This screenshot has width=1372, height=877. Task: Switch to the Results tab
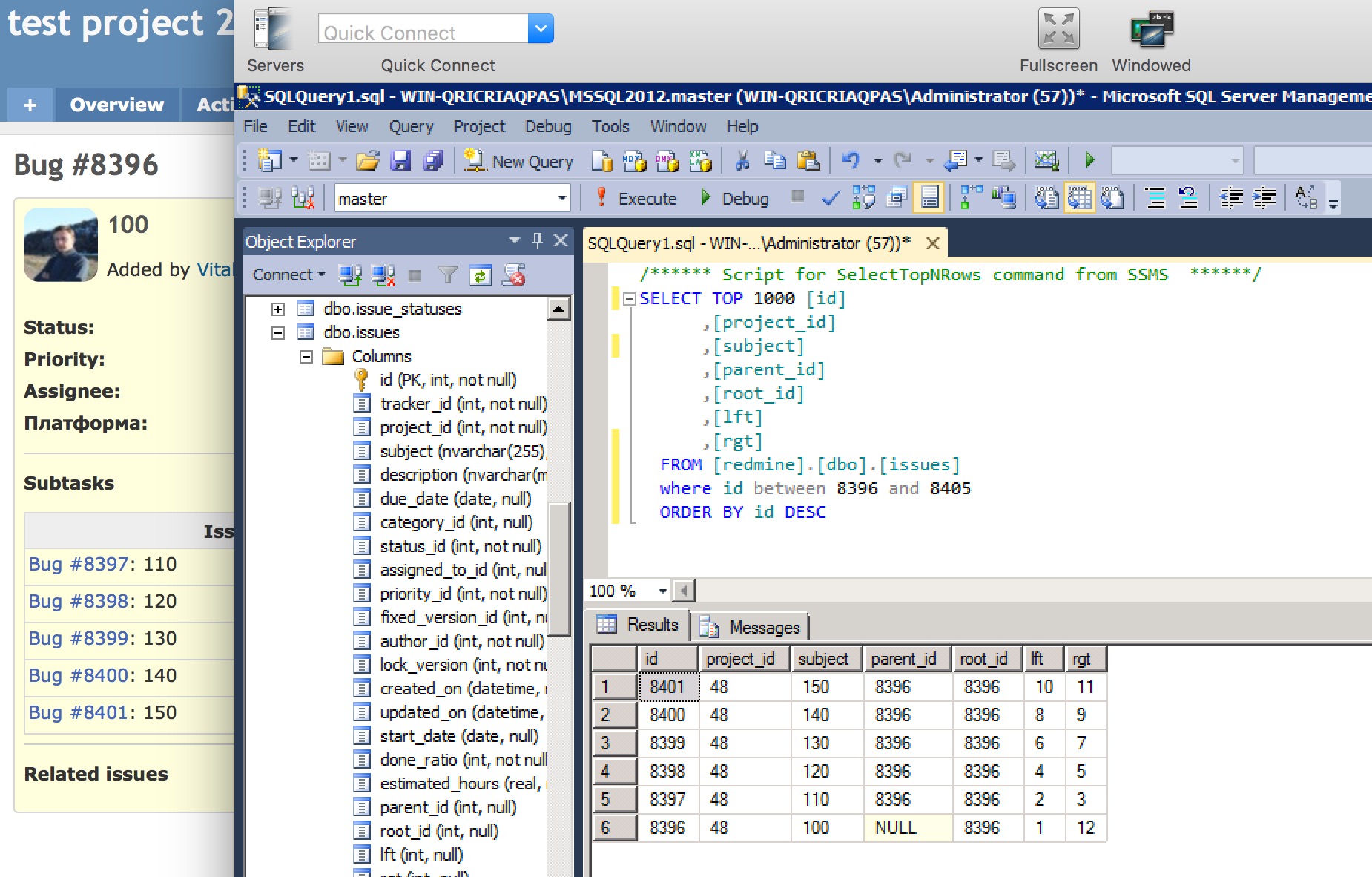pyautogui.click(x=638, y=625)
